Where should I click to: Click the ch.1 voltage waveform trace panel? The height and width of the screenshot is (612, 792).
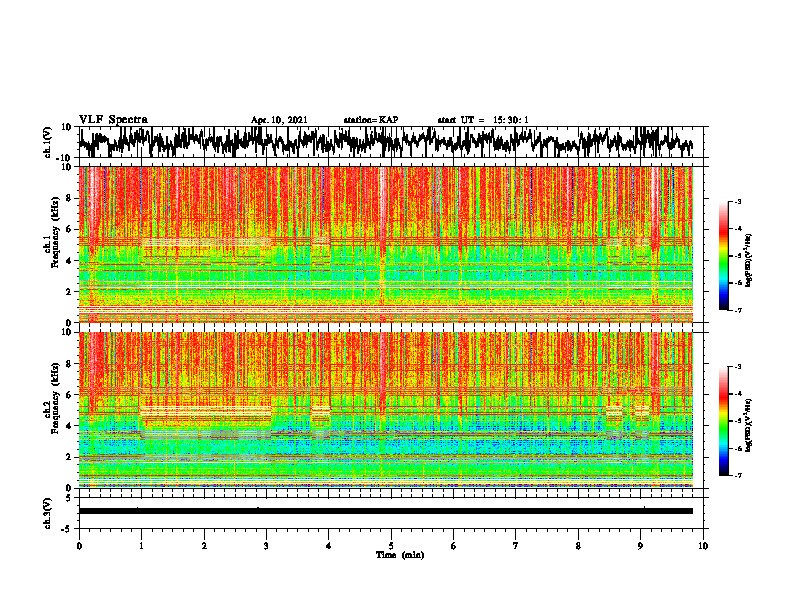coord(393,142)
